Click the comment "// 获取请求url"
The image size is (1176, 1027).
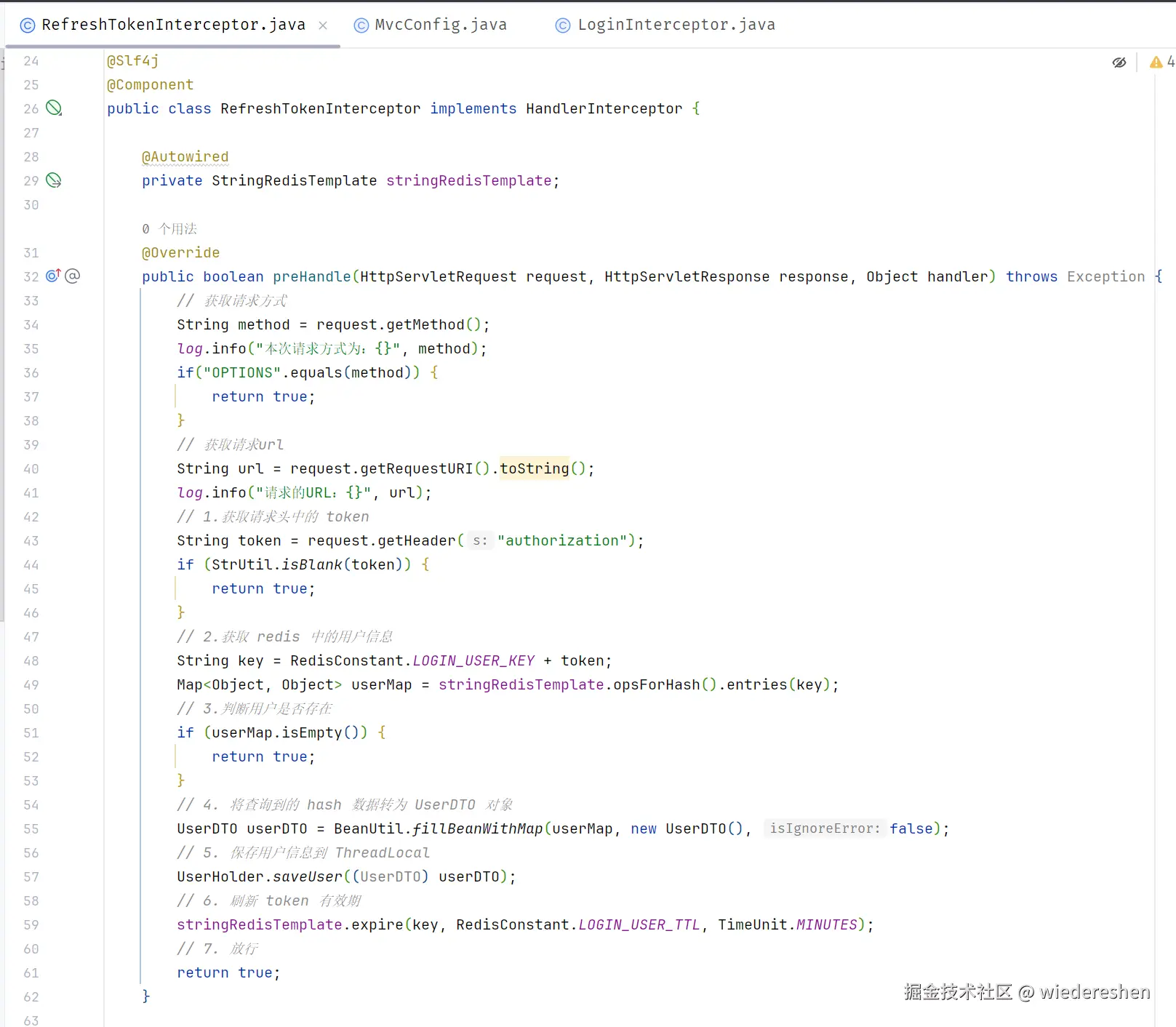(231, 444)
